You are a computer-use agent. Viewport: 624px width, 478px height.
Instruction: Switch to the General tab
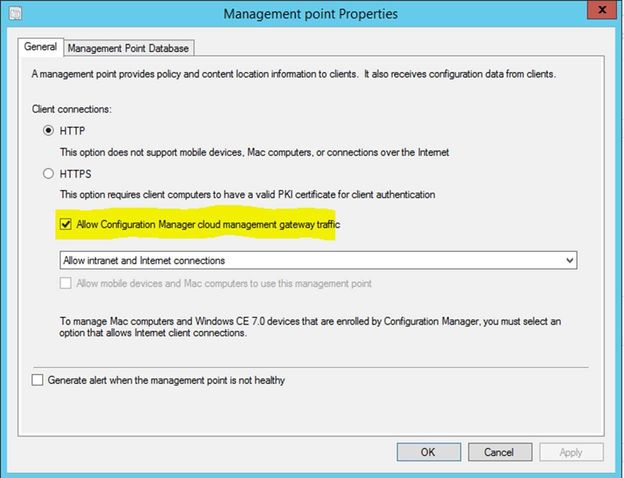(40, 48)
